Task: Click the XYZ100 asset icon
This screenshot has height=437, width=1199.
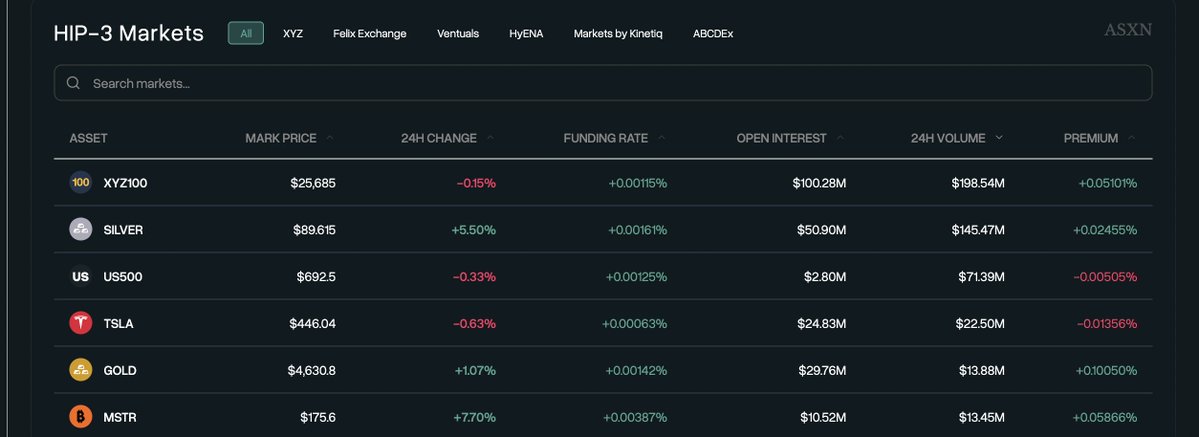Action: coord(80,183)
